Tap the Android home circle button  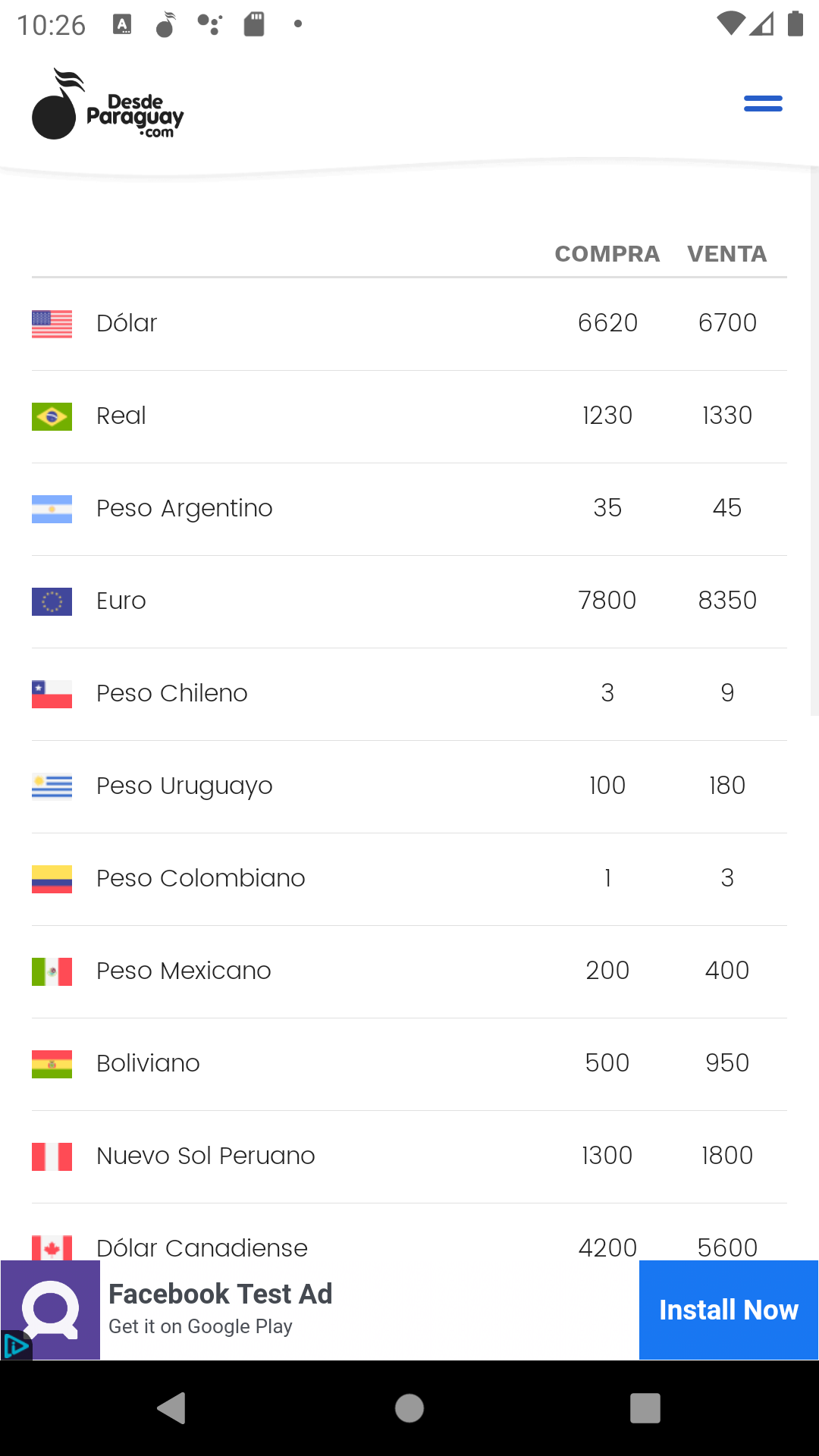point(409,1408)
